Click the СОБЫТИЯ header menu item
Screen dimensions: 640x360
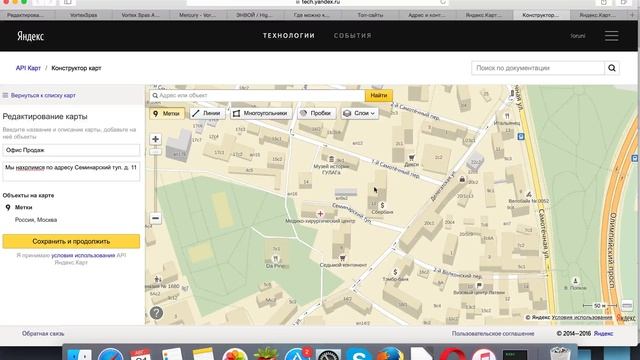[x=353, y=36]
